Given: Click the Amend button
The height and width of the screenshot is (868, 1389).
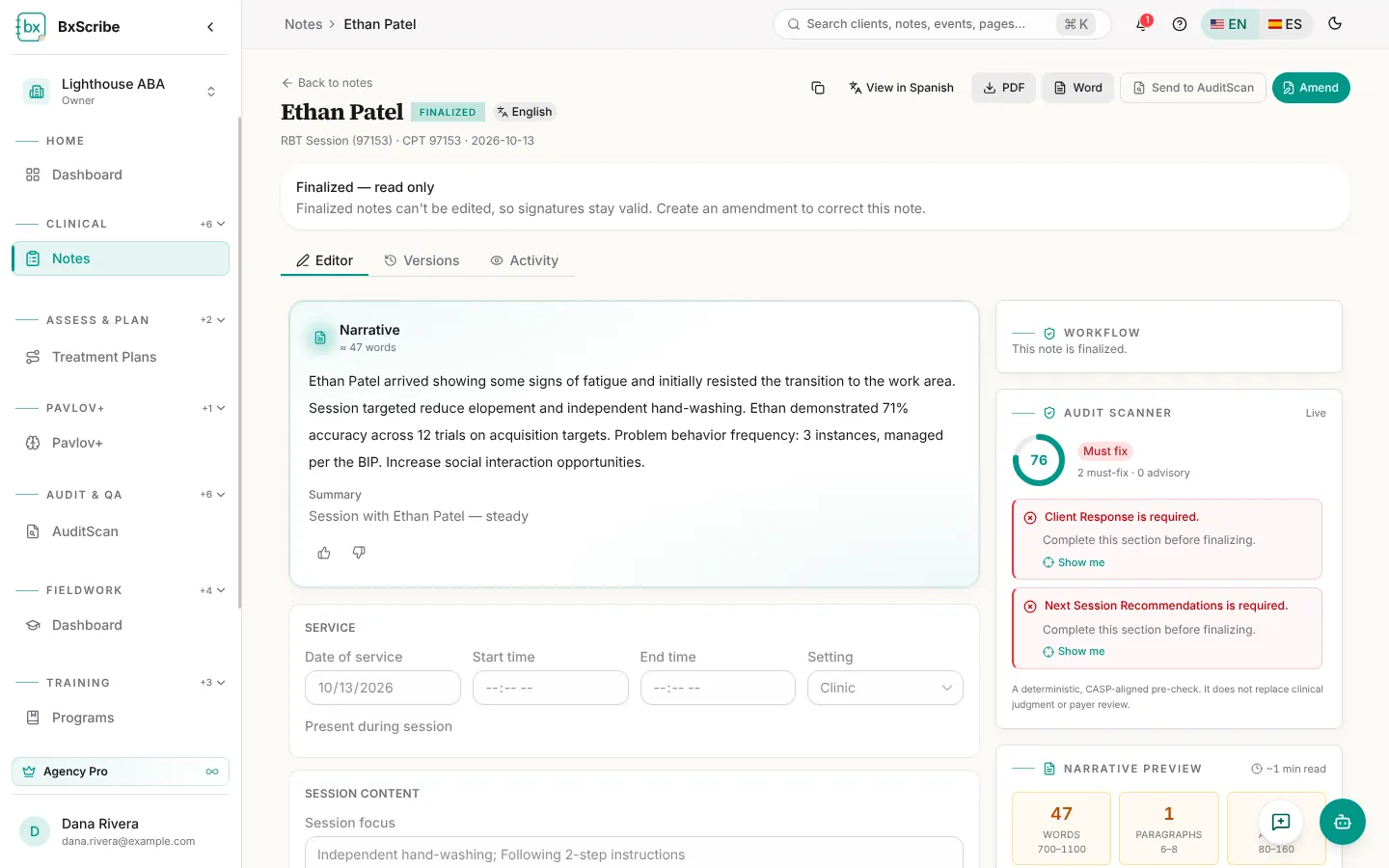Looking at the screenshot, I should (1311, 88).
